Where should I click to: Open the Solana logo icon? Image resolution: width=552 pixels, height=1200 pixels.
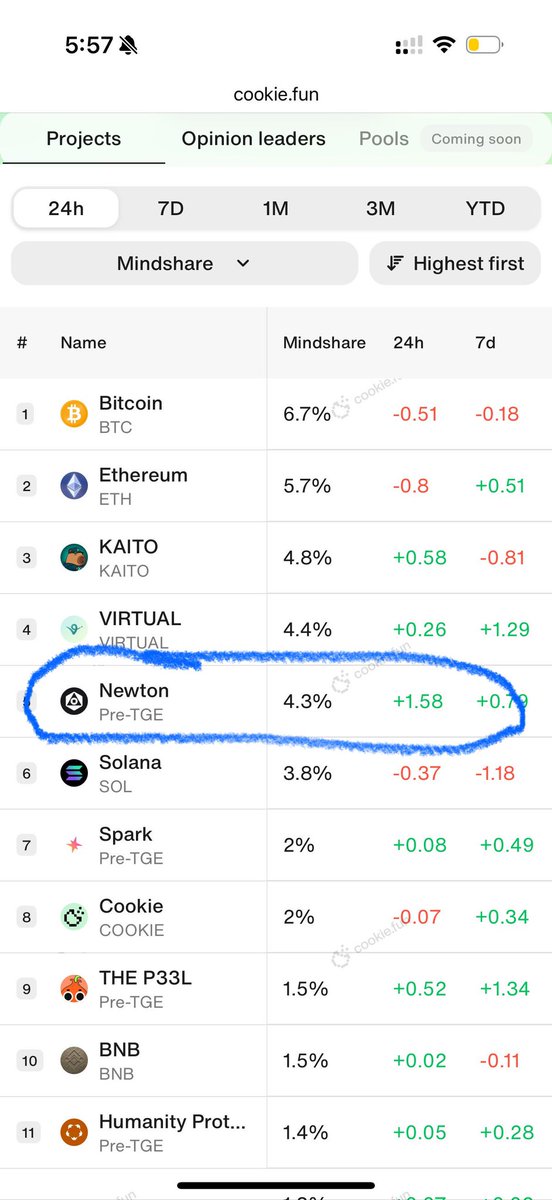click(x=74, y=773)
